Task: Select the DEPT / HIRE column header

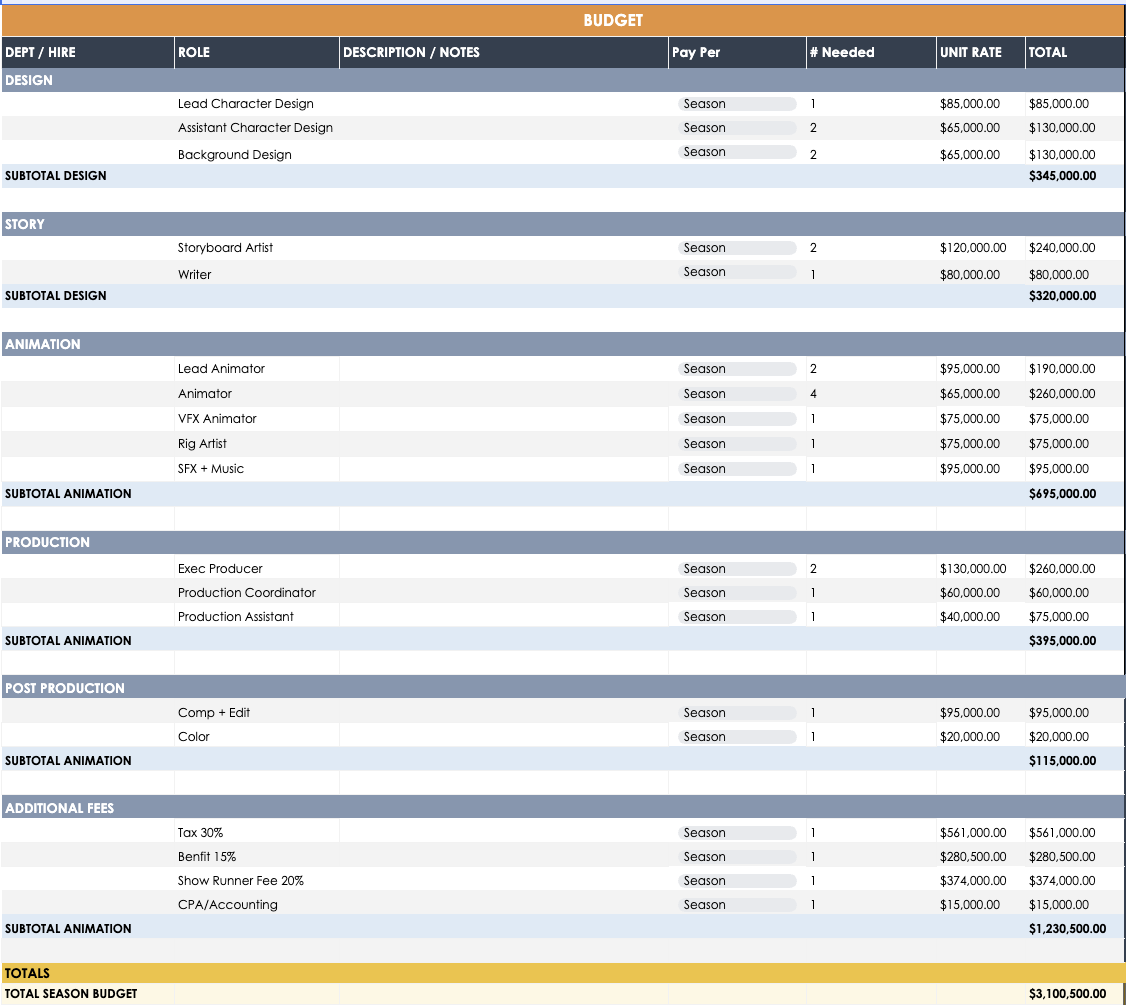Action: tap(88, 52)
